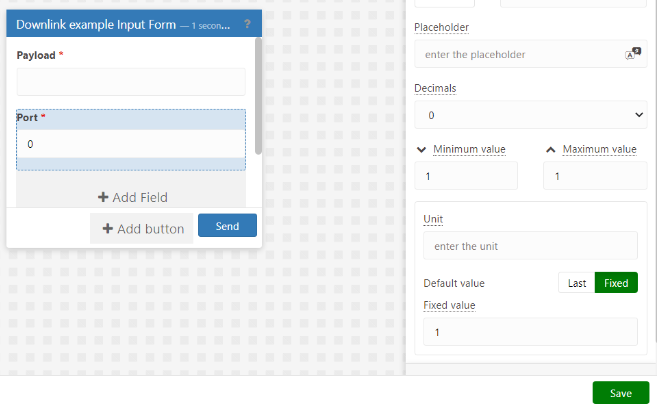
Task: Click the Port number input
Action: click(131, 144)
